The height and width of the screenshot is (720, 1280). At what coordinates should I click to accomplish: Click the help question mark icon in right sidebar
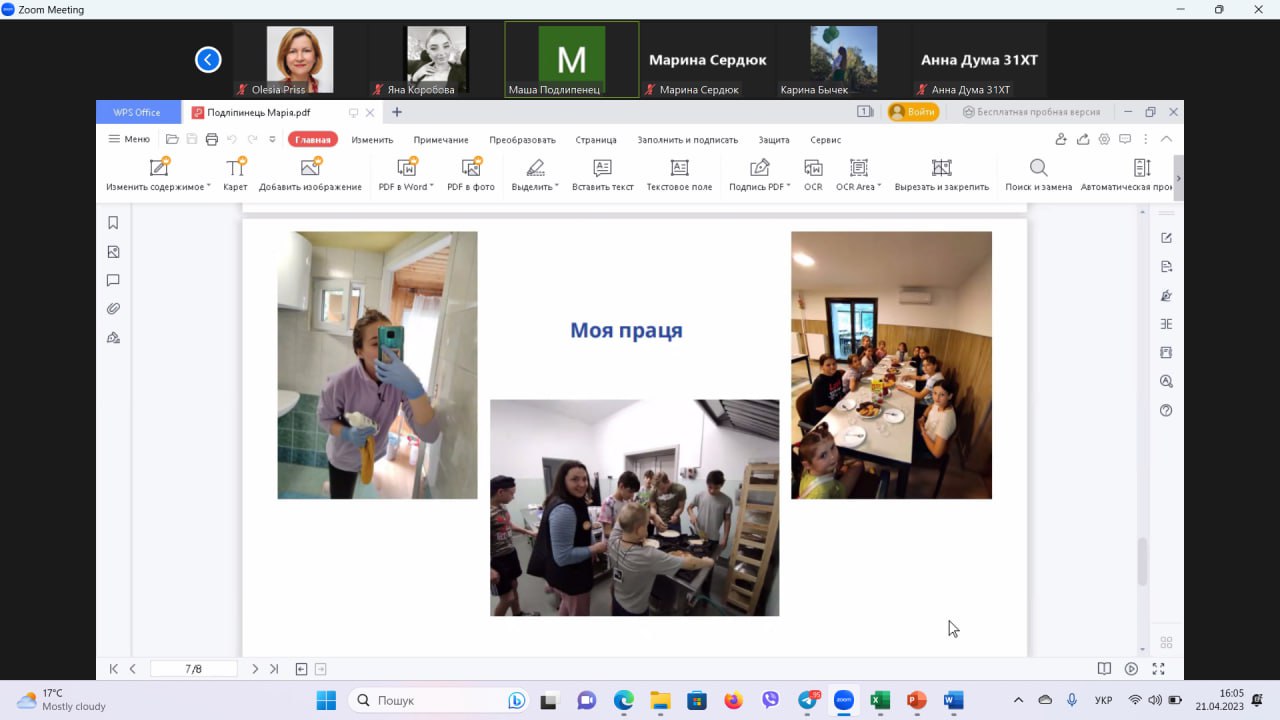1166,410
